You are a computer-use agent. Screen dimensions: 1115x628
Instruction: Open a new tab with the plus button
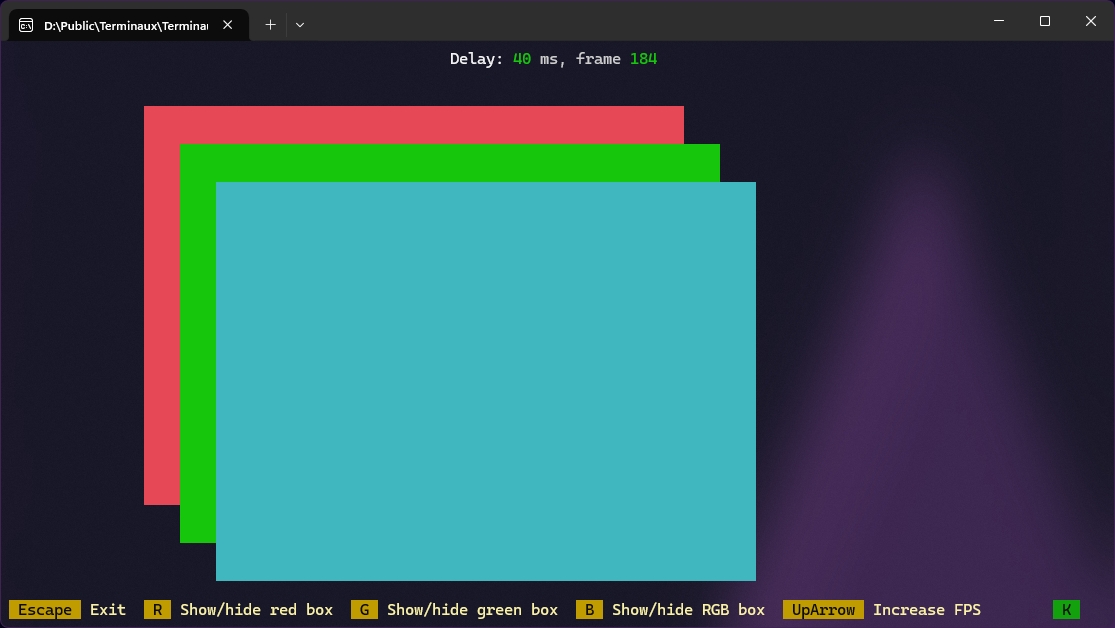click(270, 25)
